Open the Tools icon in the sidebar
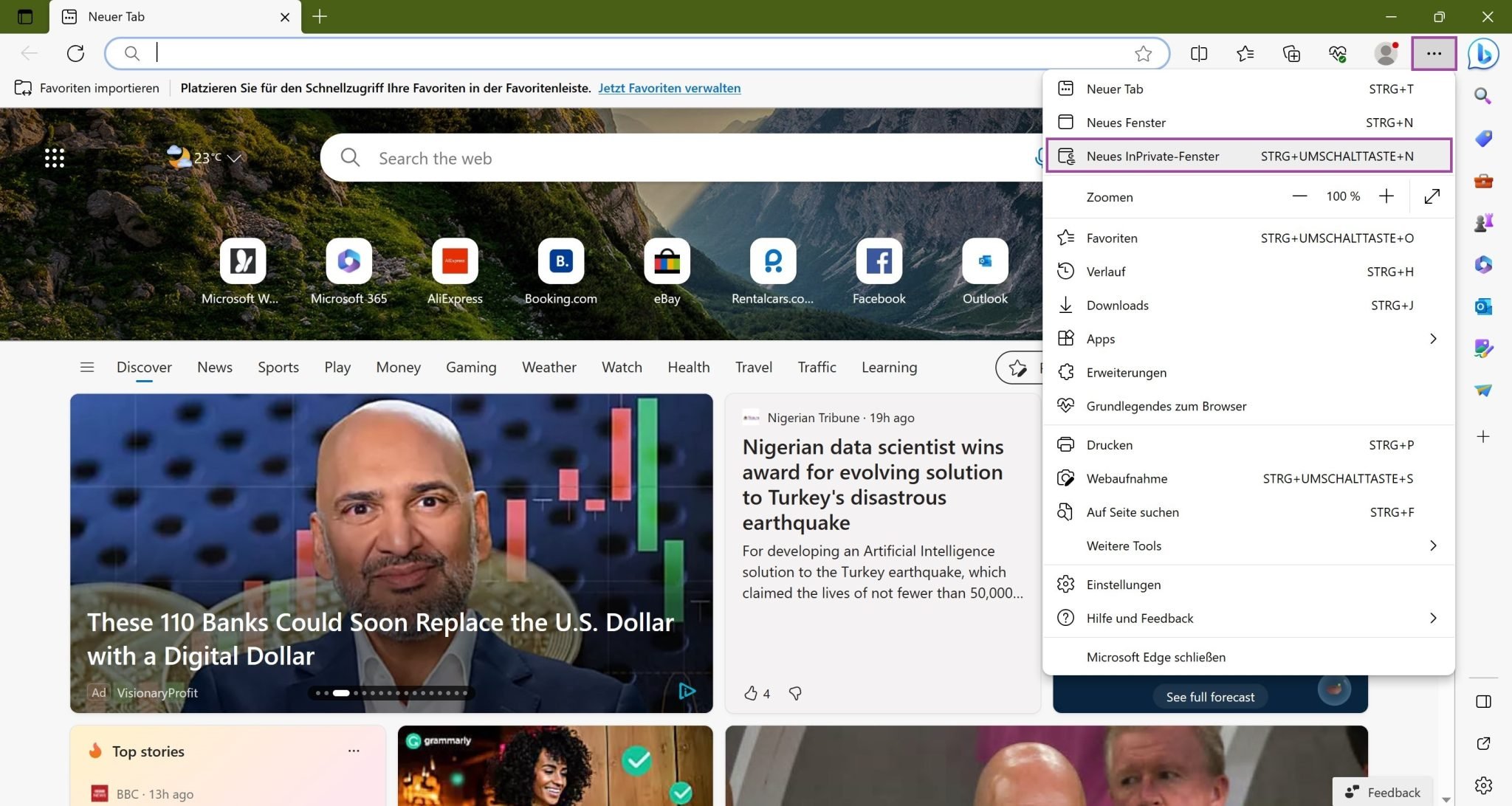The width and height of the screenshot is (1512, 806). click(1483, 180)
